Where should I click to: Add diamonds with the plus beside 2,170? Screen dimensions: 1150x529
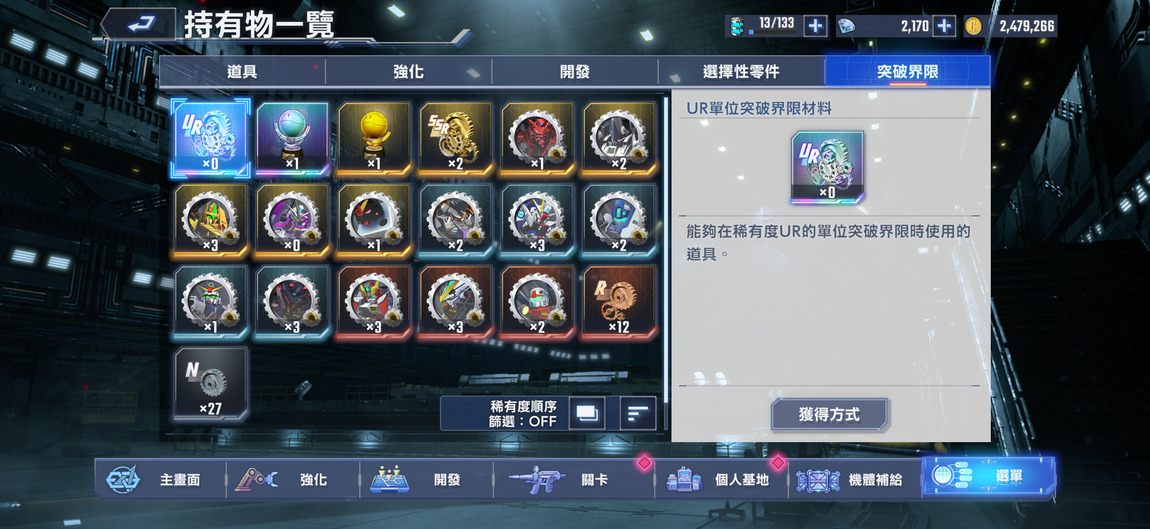point(943,26)
